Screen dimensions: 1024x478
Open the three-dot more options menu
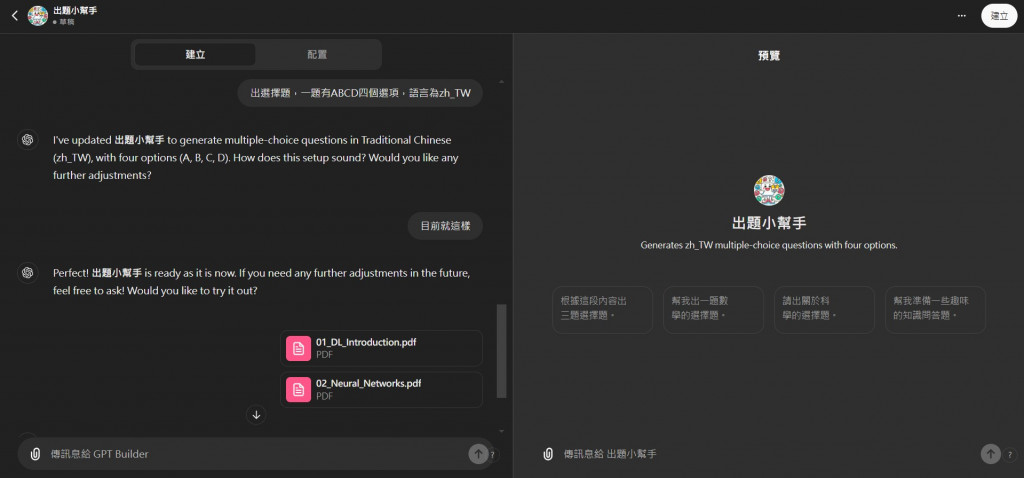pos(961,16)
